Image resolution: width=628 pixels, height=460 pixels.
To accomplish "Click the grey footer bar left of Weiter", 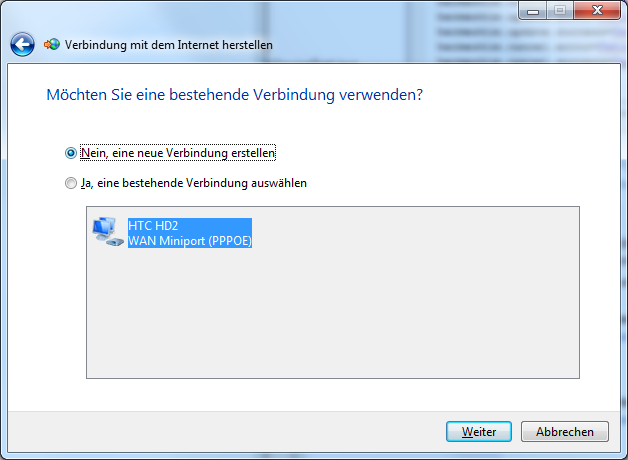I will pos(224,432).
